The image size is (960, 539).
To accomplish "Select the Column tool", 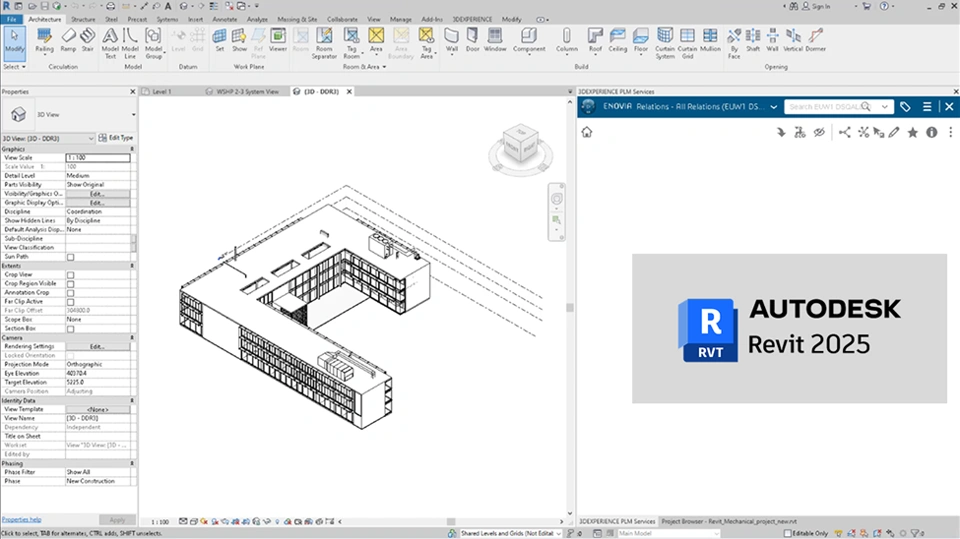I will [x=566, y=40].
